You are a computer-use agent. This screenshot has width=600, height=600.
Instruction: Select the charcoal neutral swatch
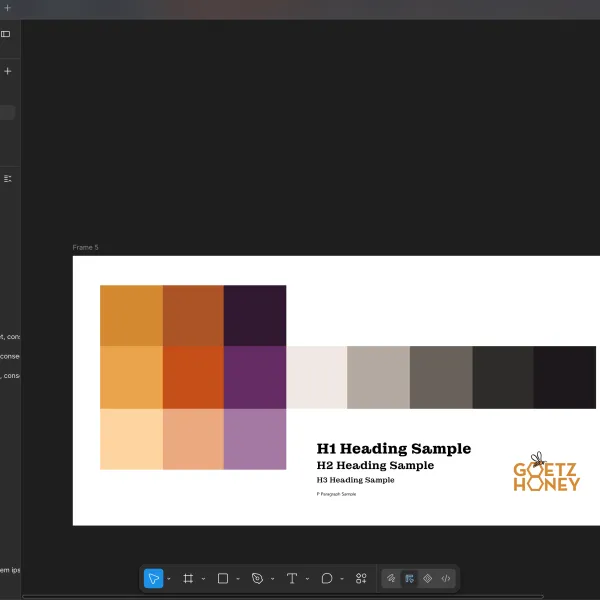pyautogui.click(x=503, y=377)
